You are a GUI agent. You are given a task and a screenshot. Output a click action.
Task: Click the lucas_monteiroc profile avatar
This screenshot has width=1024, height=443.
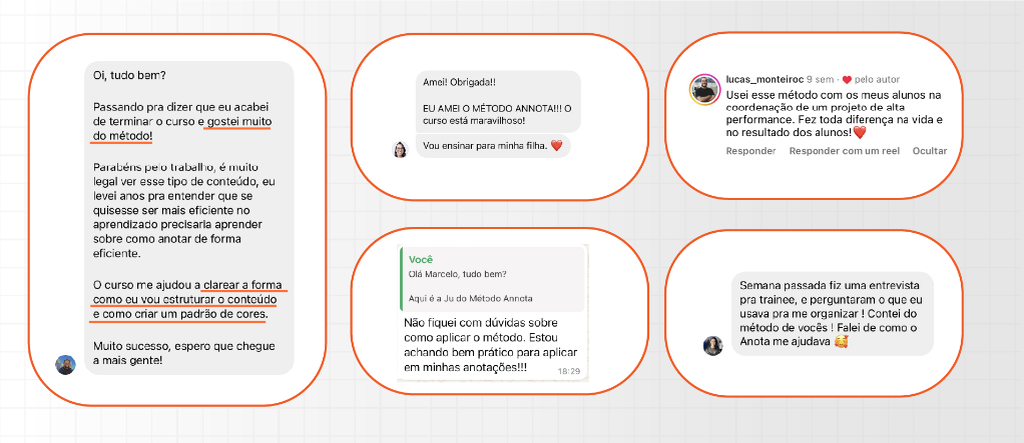click(x=705, y=90)
